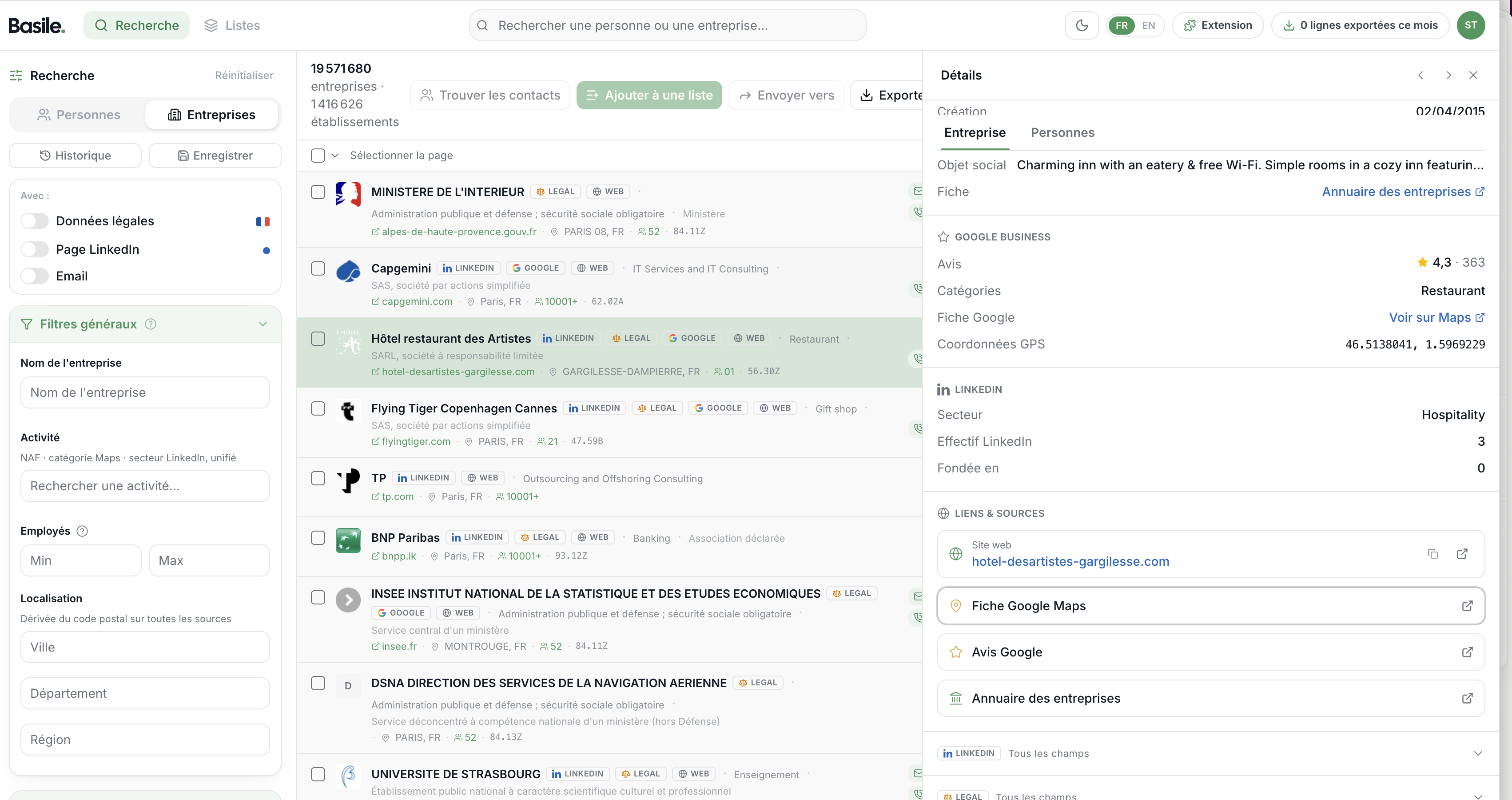
Task: Click the Google badge on Capgemini row
Action: (535, 268)
